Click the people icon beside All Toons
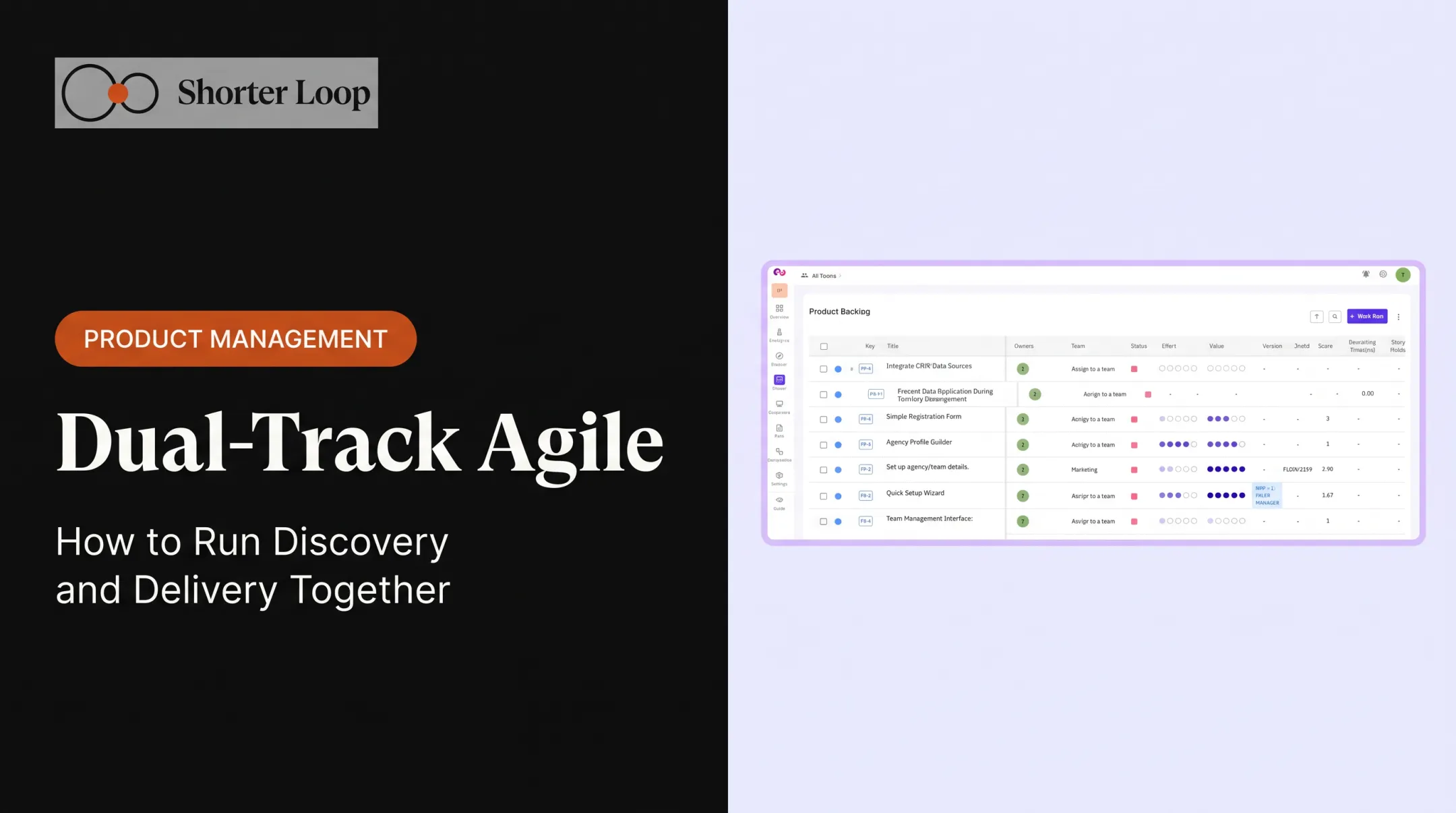The width and height of the screenshot is (1456, 813). 804,276
